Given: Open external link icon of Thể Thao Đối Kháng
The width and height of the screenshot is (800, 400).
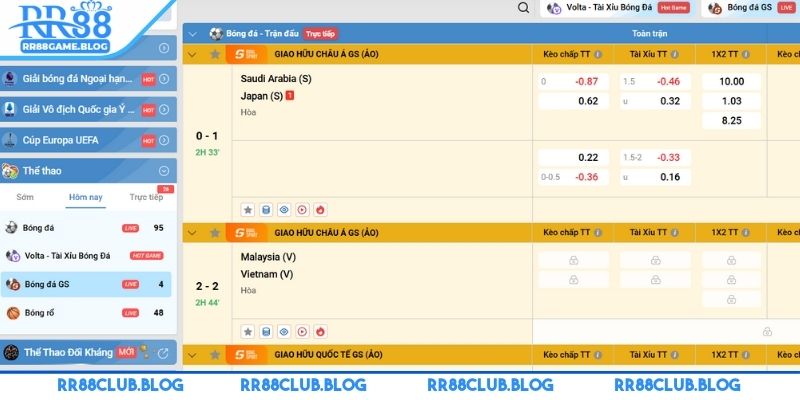Looking at the screenshot, I should [163, 353].
